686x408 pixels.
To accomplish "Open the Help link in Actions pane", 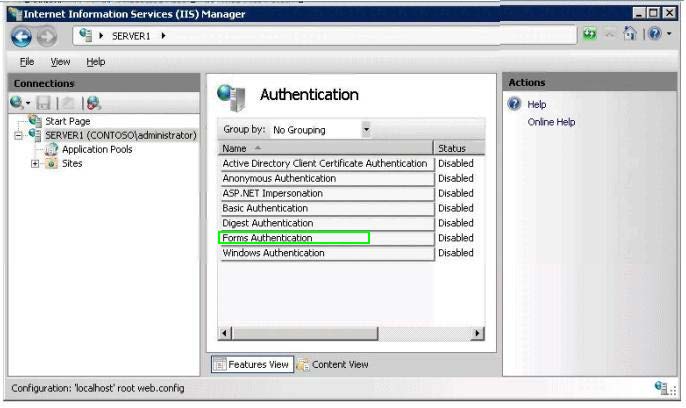I will pos(536,105).
